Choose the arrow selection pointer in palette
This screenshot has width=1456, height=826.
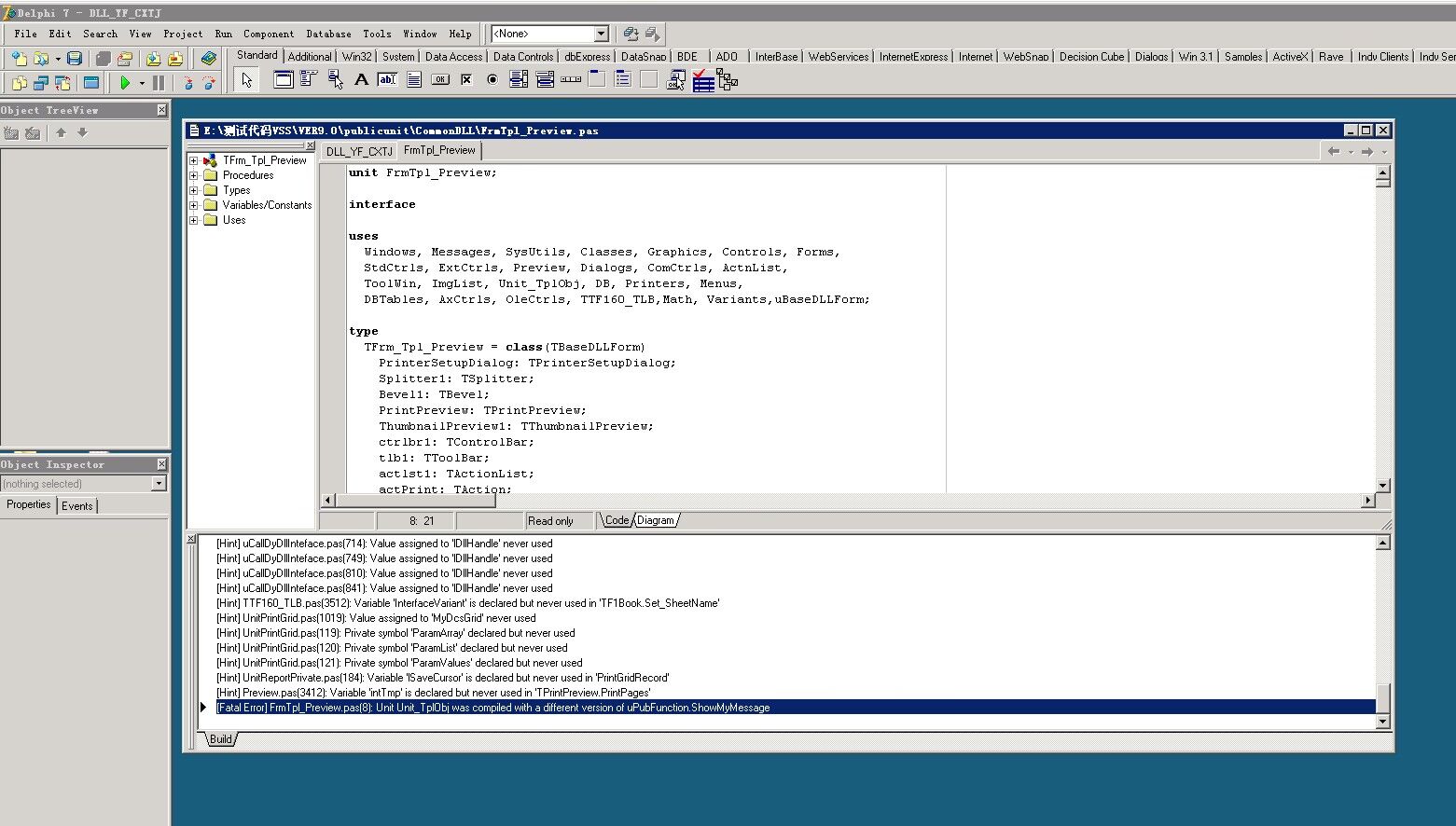point(246,80)
